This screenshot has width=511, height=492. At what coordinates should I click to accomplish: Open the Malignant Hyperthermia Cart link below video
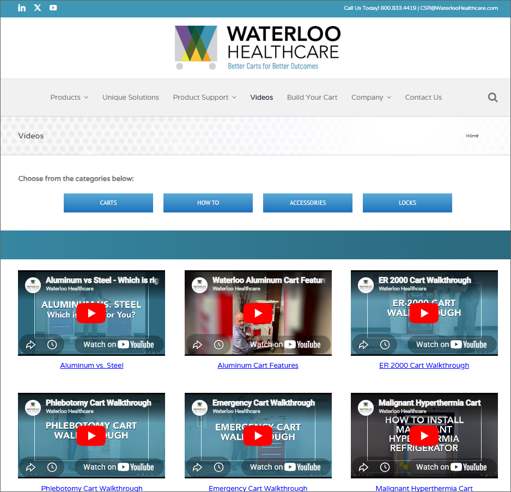[x=424, y=488]
